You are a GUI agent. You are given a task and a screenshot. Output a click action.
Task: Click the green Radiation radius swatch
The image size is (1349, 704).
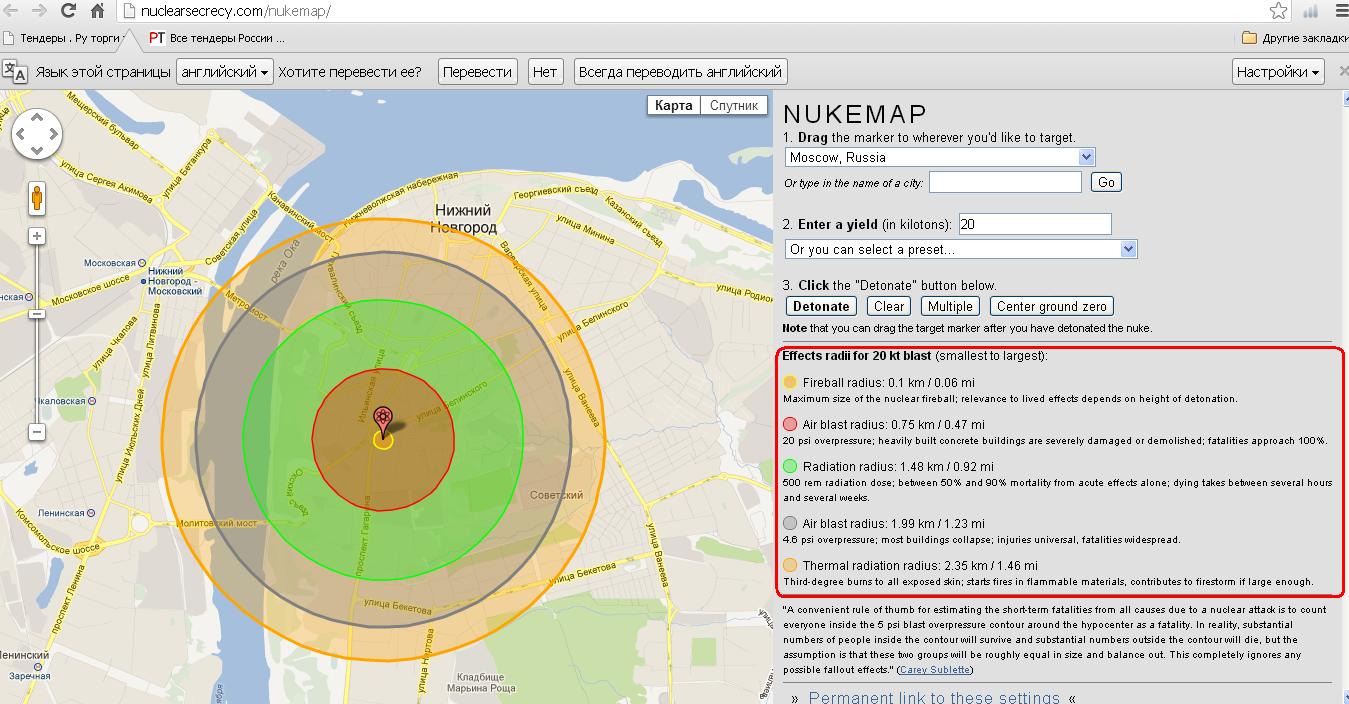[x=790, y=466]
